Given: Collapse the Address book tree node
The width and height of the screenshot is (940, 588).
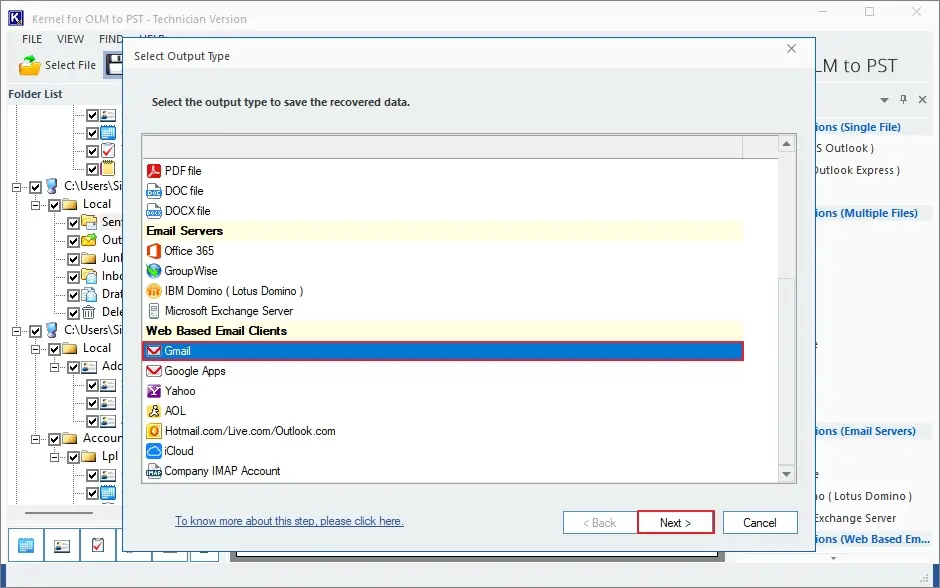Looking at the screenshot, I should tap(55, 367).
